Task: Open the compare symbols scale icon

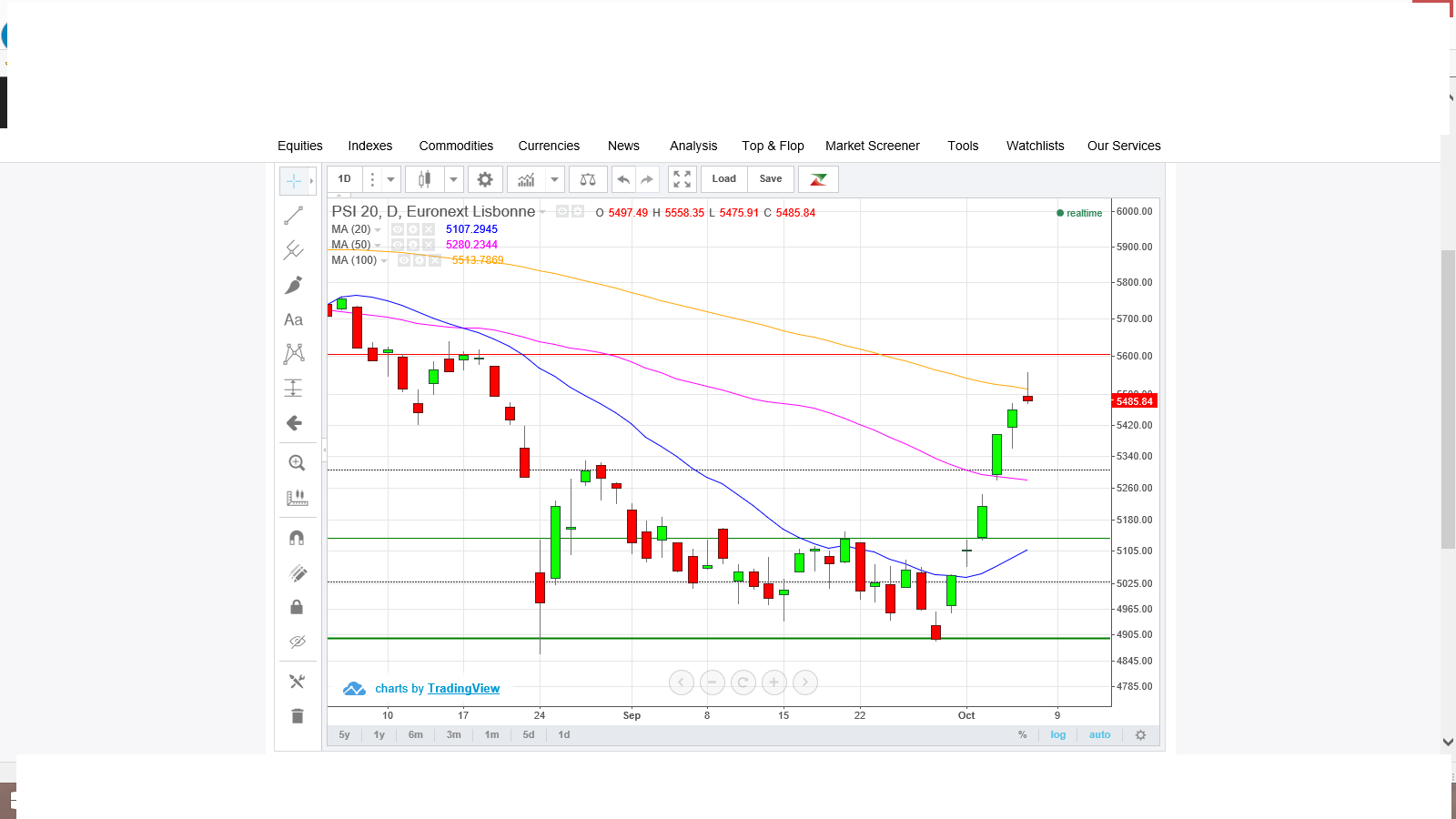Action: point(588,179)
